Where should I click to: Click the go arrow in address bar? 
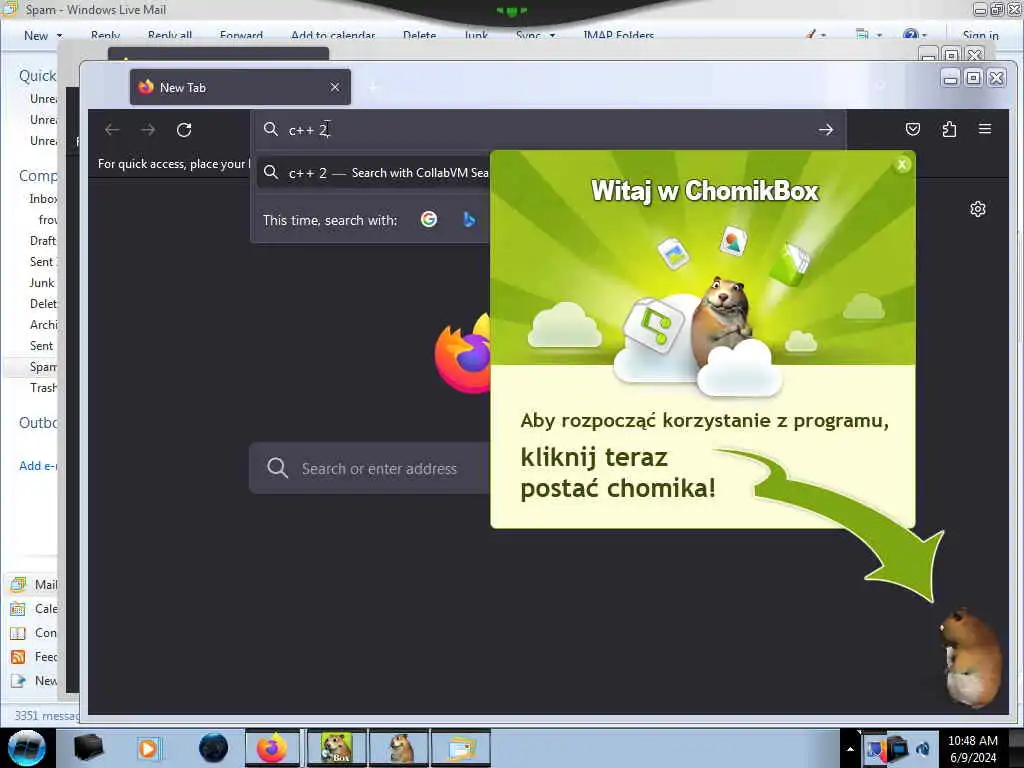click(825, 130)
